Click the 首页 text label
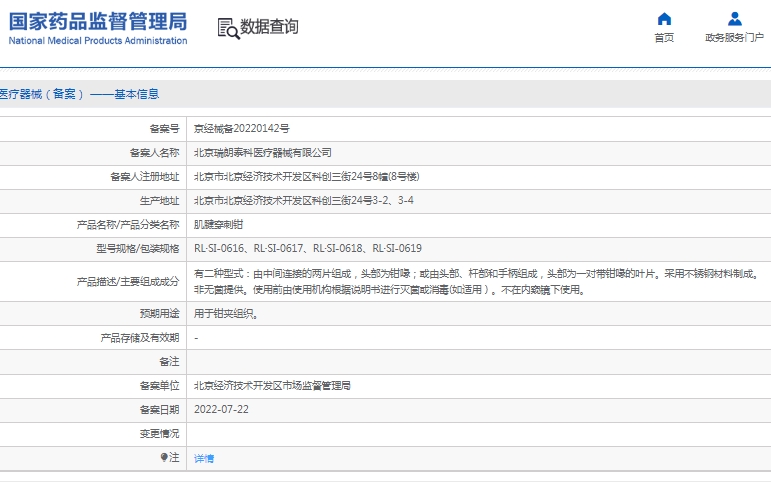This screenshot has width=771, height=483. pos(664,37)
